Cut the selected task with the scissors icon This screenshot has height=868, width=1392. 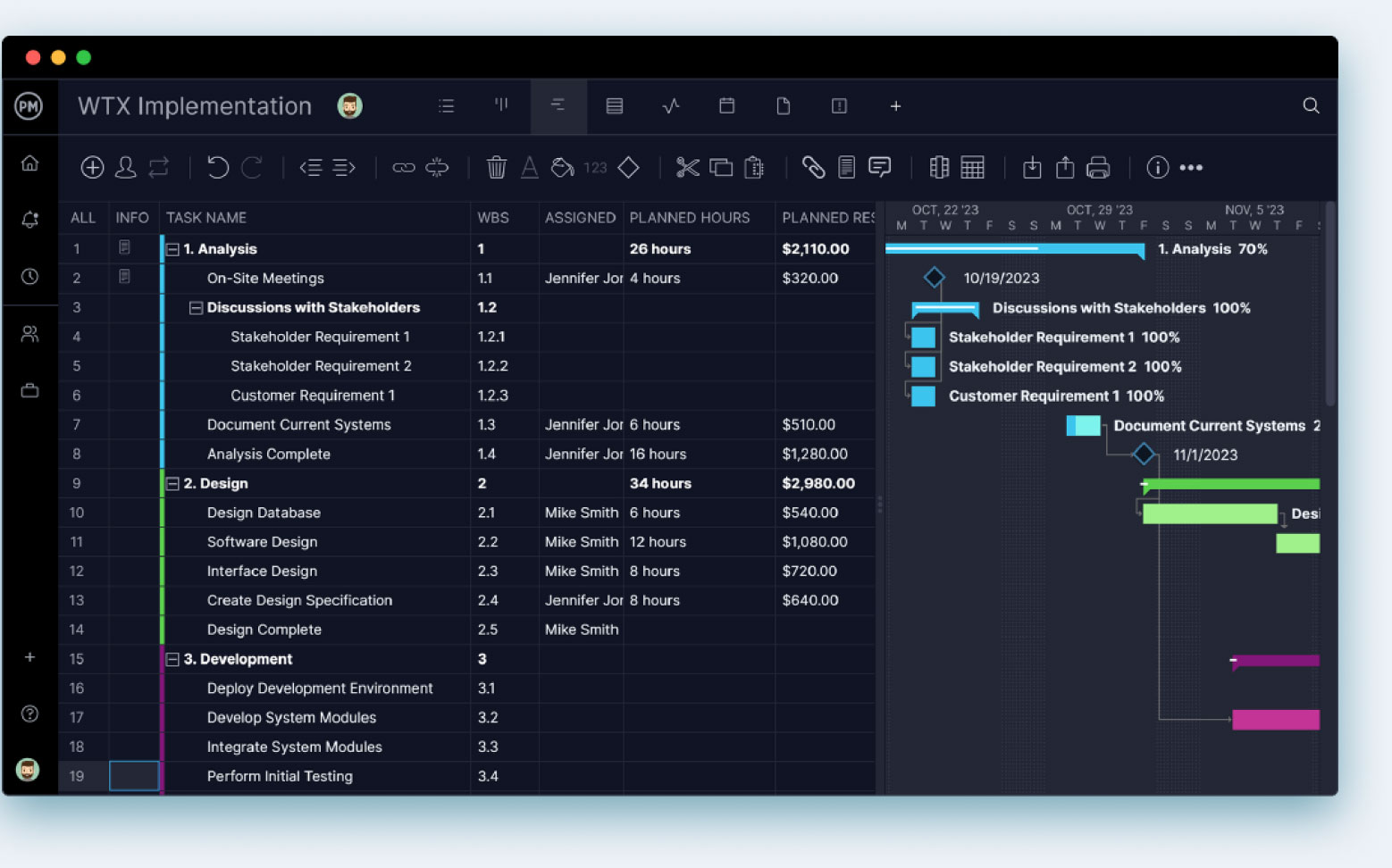(x=686, y=167)
